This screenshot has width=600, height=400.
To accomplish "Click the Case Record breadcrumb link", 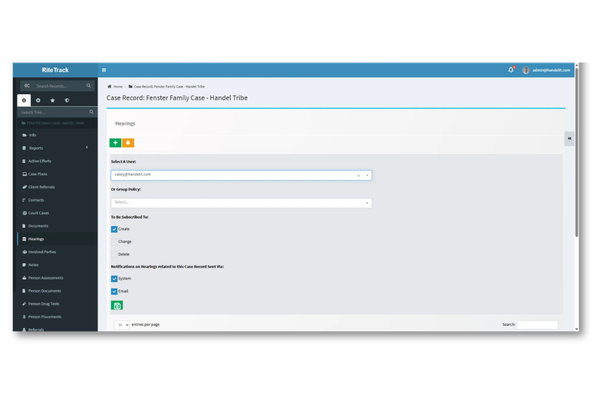I will click(x=169, y=87).
